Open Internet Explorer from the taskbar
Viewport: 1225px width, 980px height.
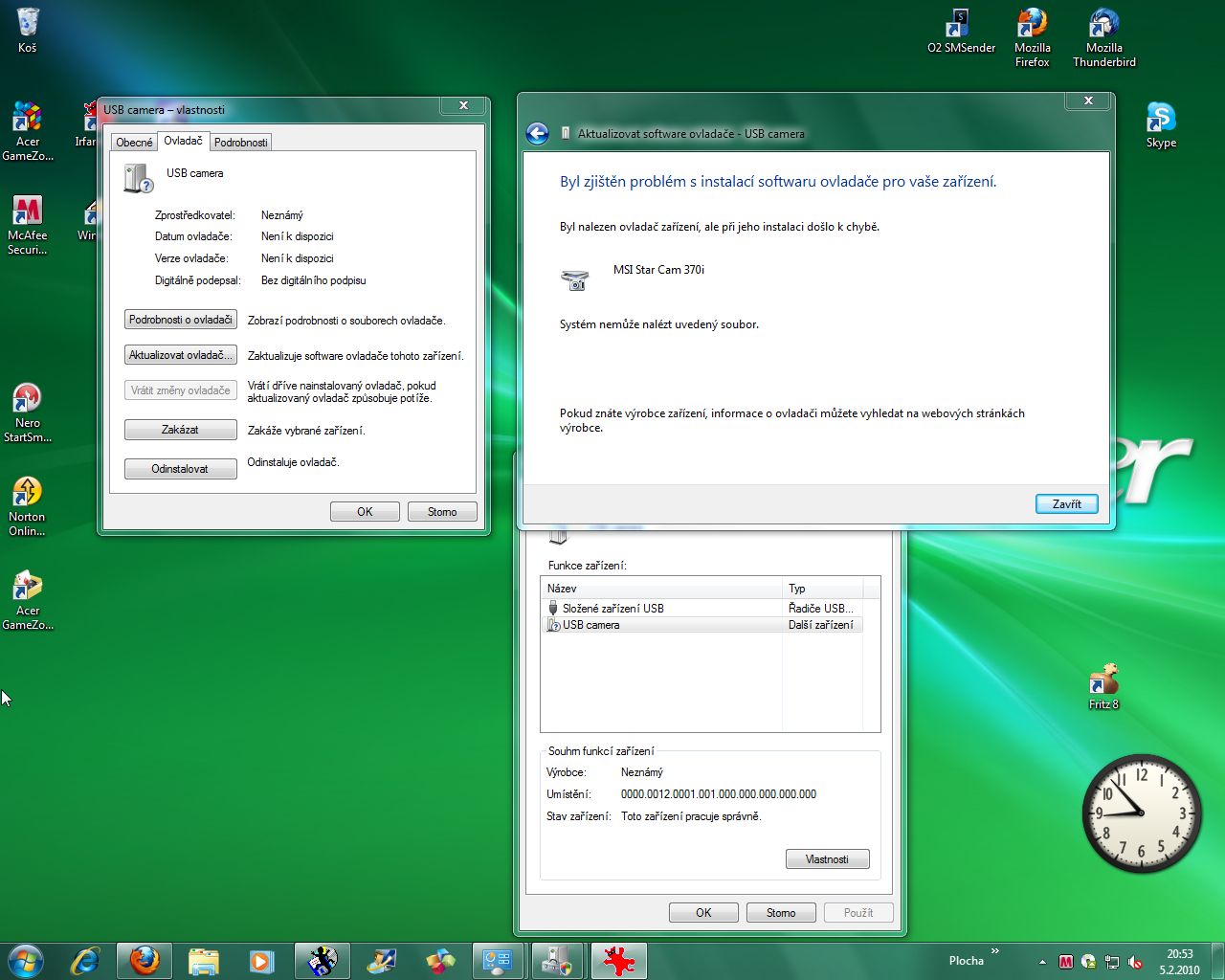[x=86, y=961]
